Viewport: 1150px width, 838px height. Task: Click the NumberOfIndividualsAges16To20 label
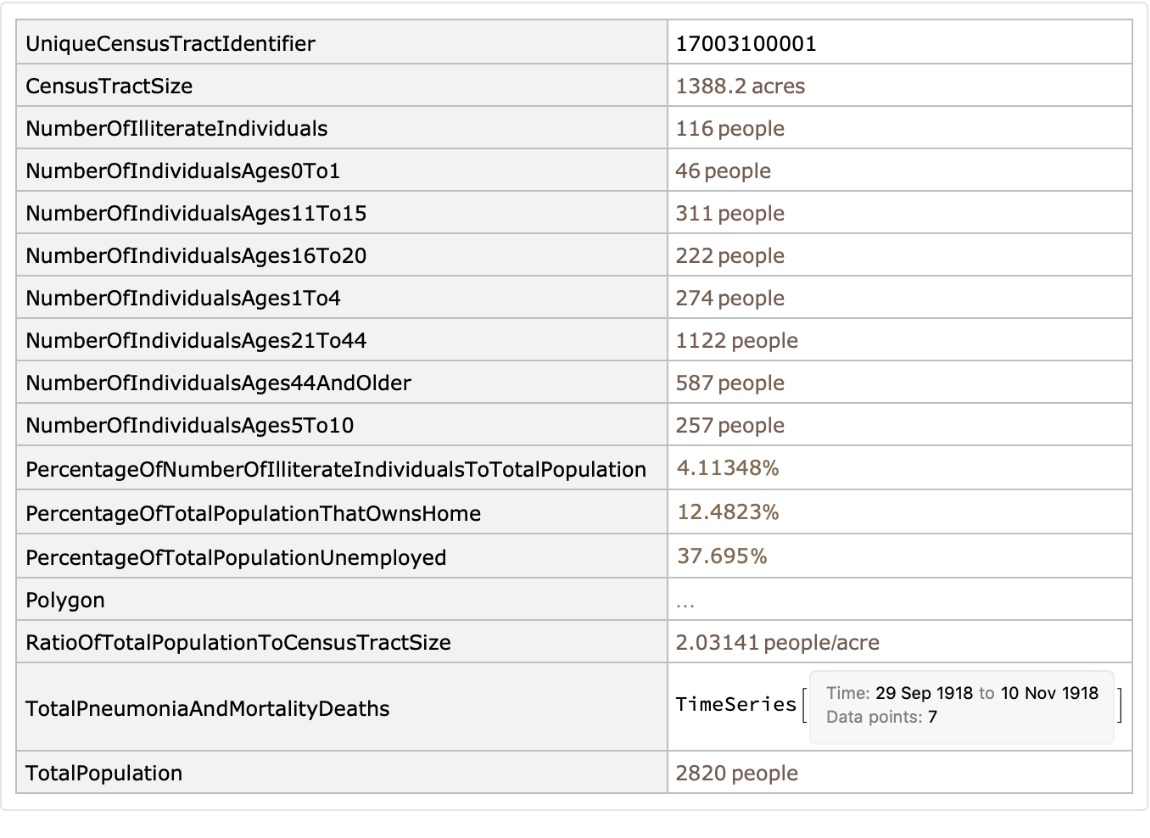[x=196, y=257]
